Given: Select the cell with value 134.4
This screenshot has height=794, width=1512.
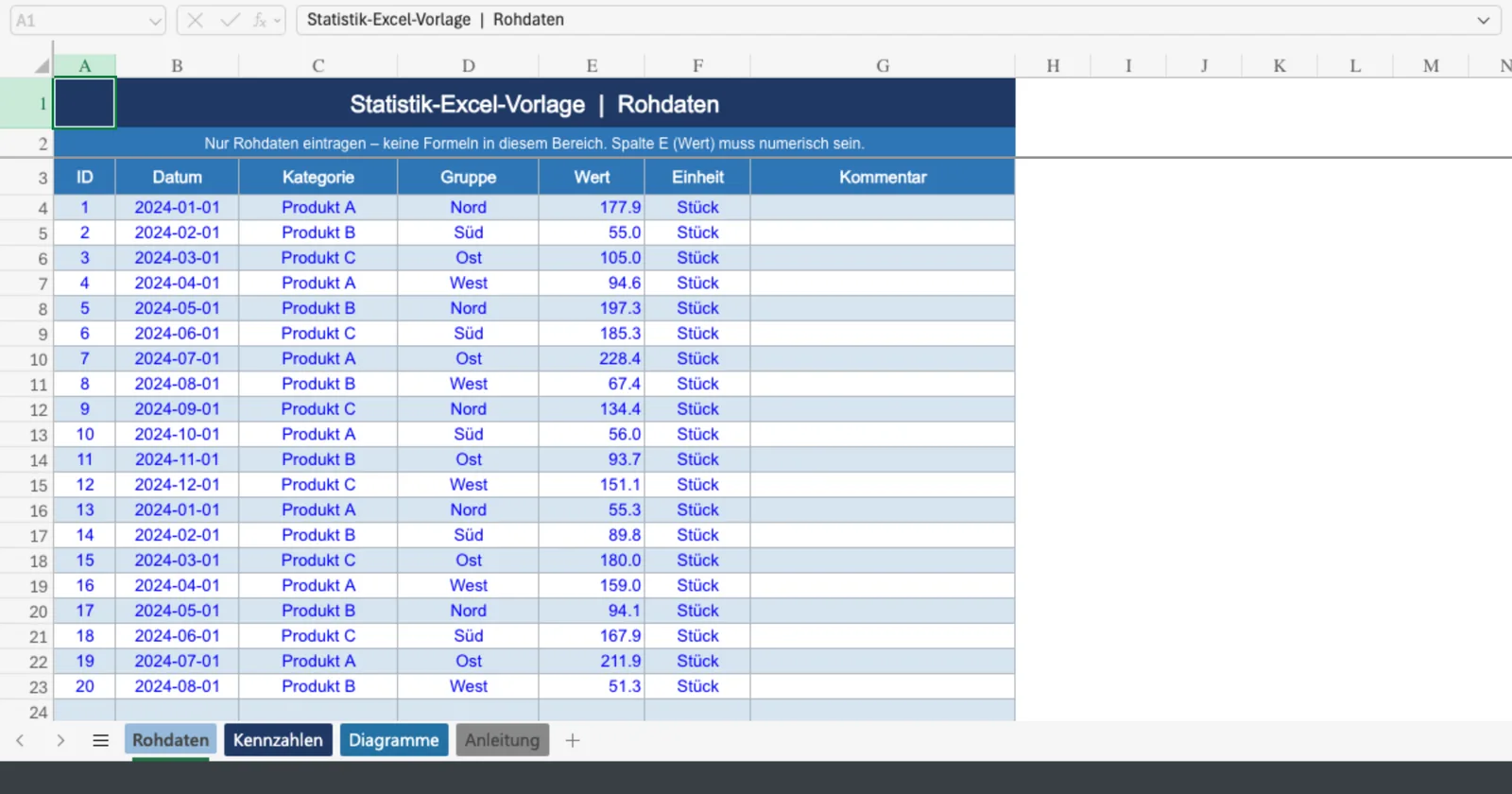Looking at the screenshot, I should click(x=592, y=408).
